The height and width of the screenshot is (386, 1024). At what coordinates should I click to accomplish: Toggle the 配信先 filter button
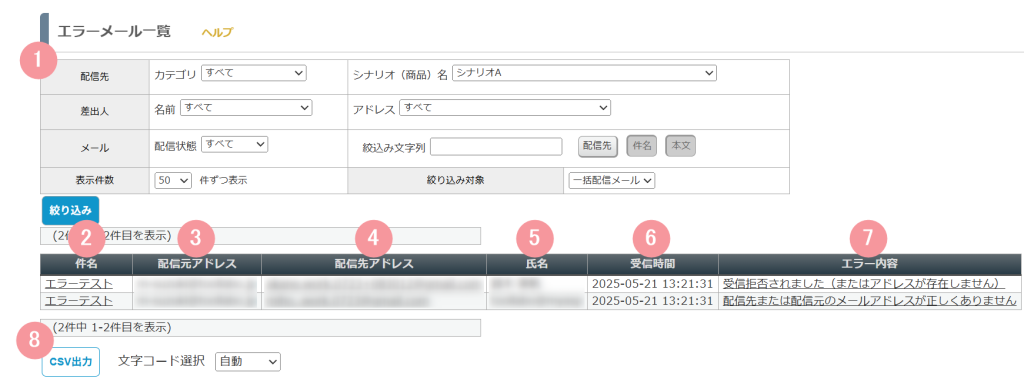pyautogui.click(x=598, y=147)
